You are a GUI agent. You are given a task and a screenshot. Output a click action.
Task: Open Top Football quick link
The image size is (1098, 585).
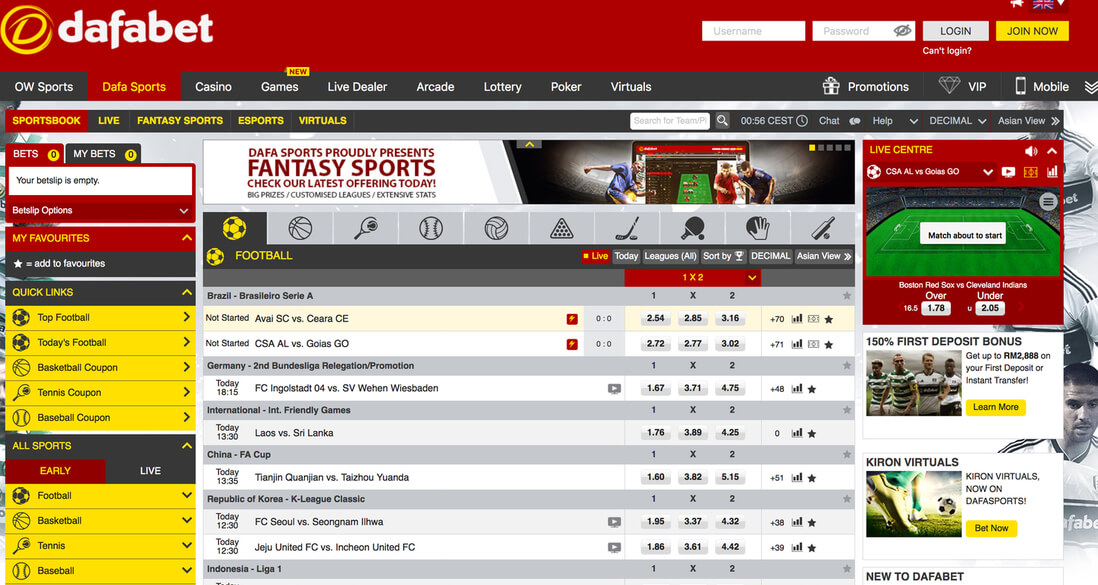[x=100, y=317]
